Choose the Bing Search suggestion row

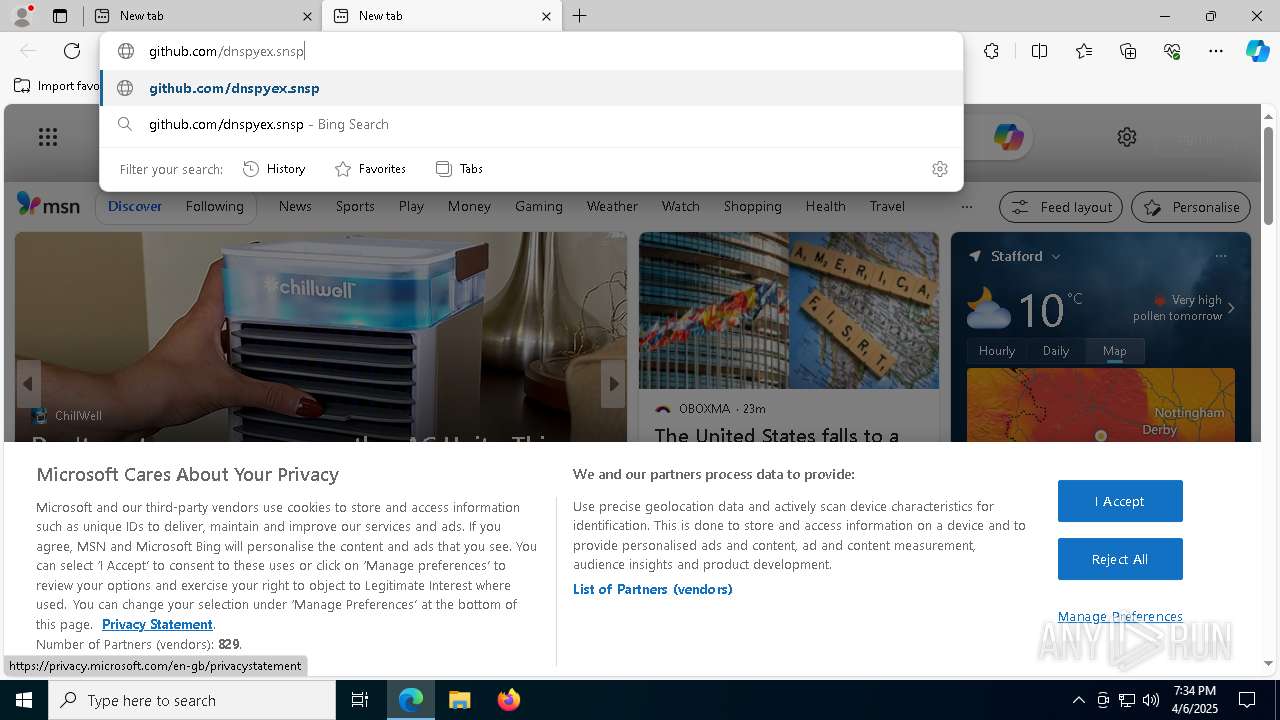tap(531, 124)
